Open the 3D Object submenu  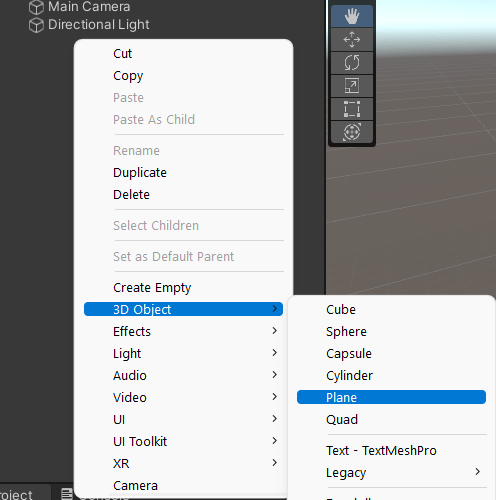point(183,309)
